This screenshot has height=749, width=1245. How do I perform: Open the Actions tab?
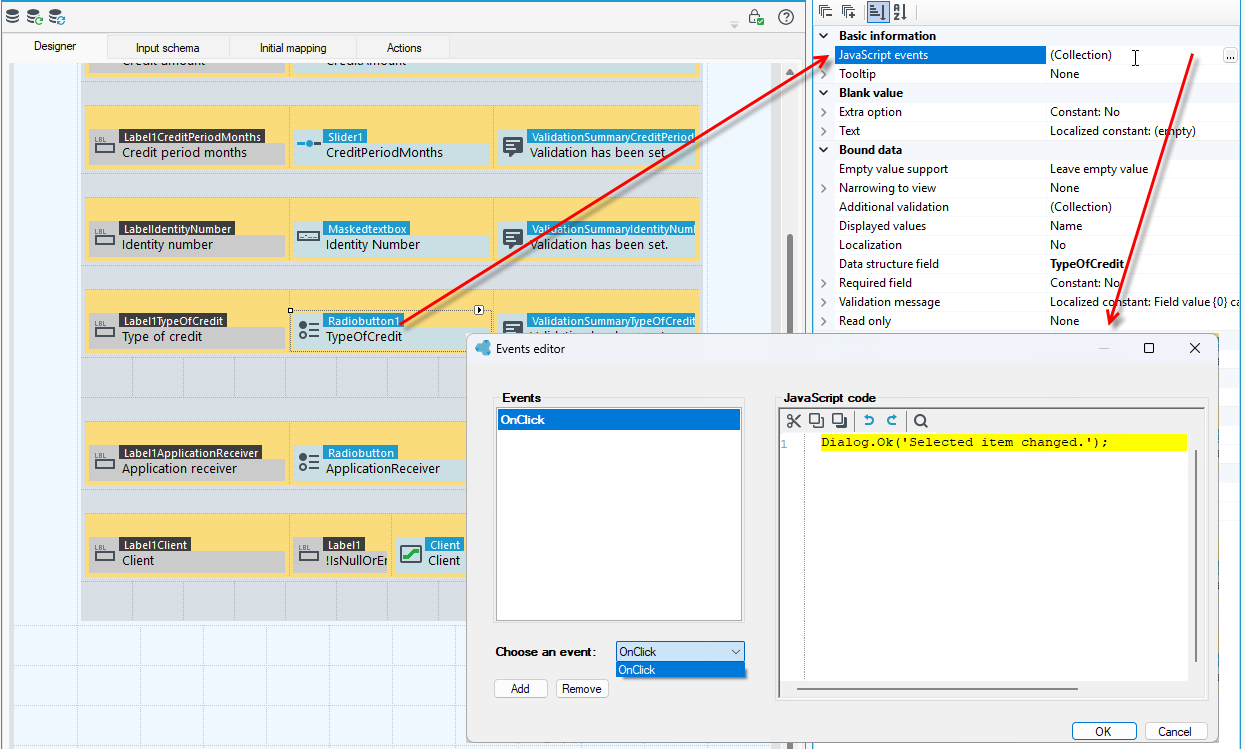pos(404,48)
